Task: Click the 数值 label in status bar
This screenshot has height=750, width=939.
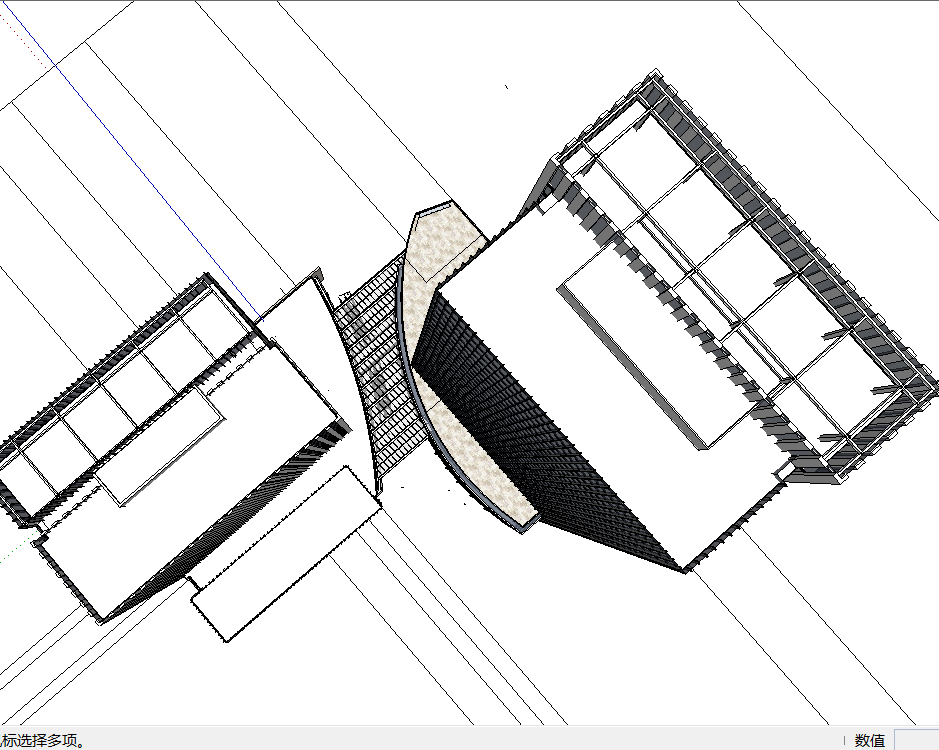Action: [x=870, y=740]
